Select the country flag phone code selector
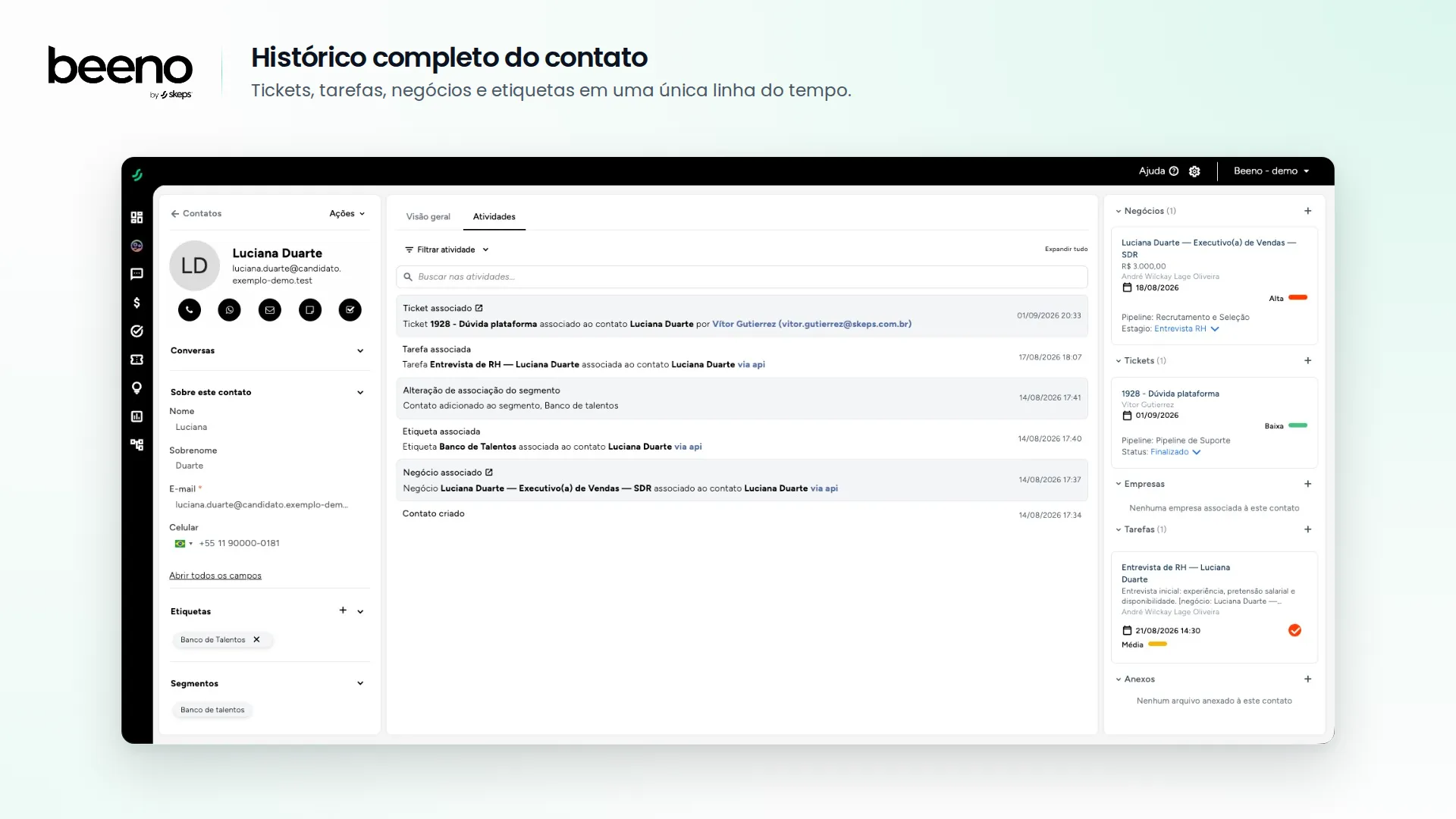The width and height of the screenshot is (1456, 819). (184, 543)
